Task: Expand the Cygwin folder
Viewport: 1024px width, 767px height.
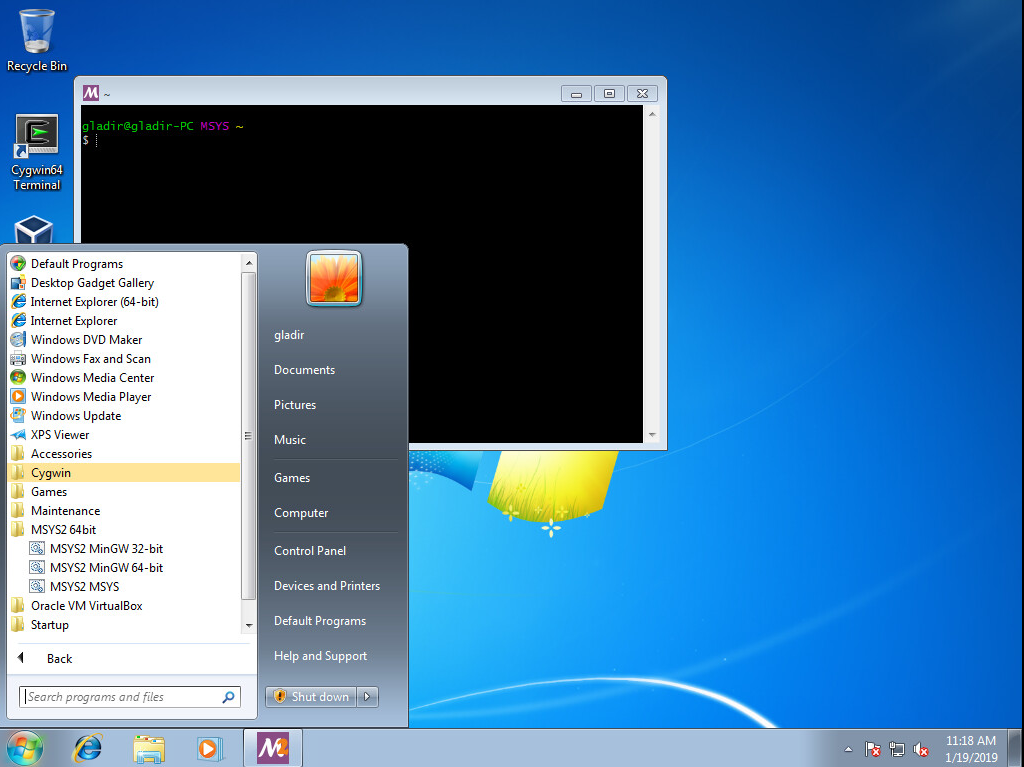Action: tap(50, 473)
